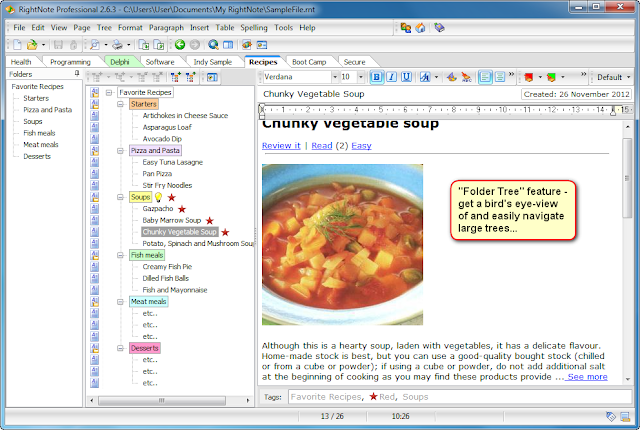Open the dropdown arrow beside the open-folder icon
This screenshot has width=640, height=430.
pos(43,44)
